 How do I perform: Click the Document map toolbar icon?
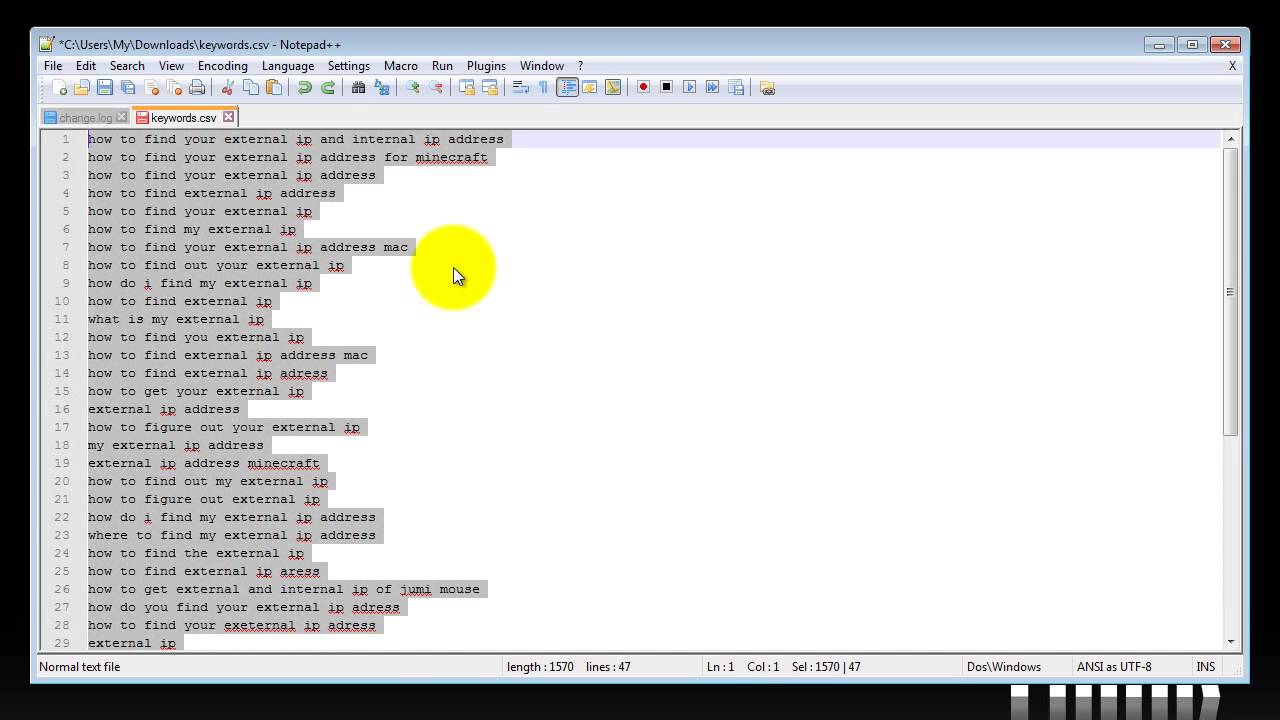pyautogui.click(x=613, y=88)
